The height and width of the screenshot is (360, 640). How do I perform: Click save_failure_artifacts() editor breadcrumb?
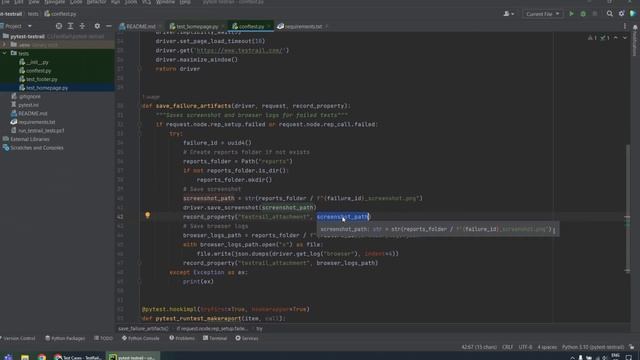pos(143,329)
